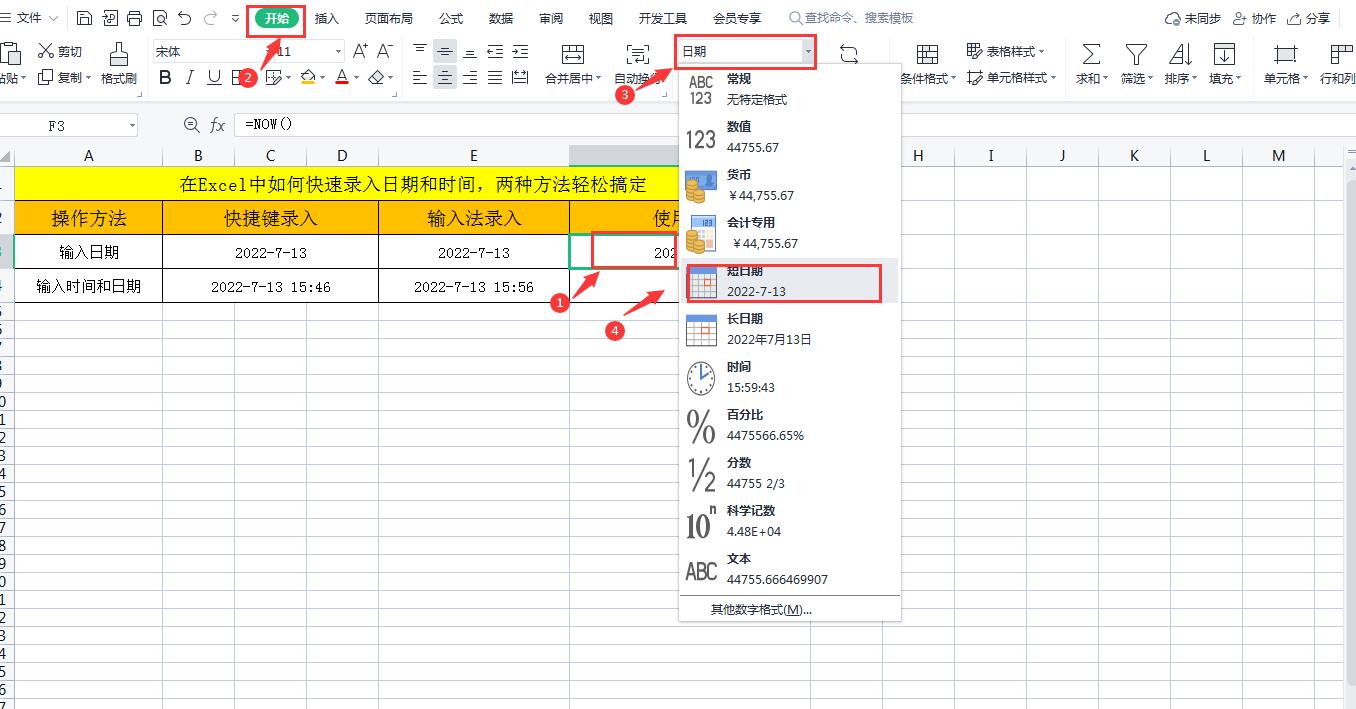The image size is (1356, 709).
Task: Click the distributed alignment icon
Action: click(520, 77)
